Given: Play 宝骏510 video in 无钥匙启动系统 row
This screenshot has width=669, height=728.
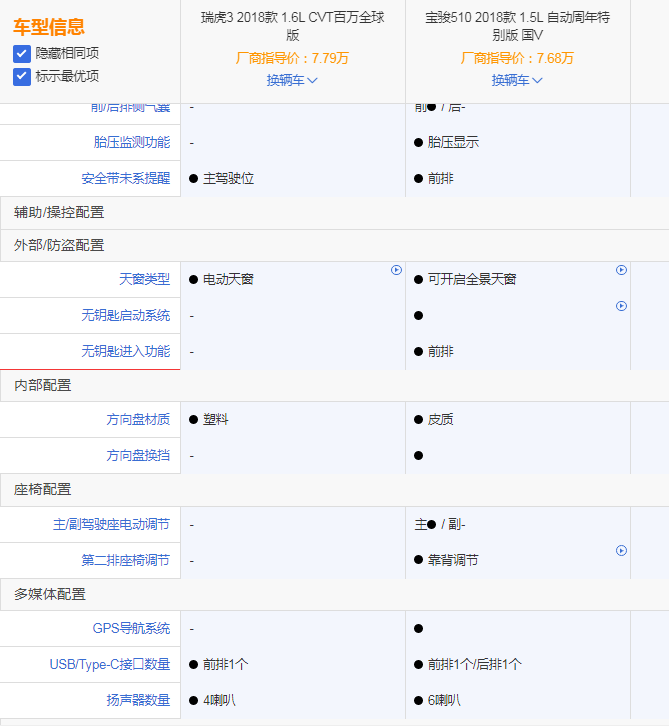Looking at the screenshot, I should 621,306.
